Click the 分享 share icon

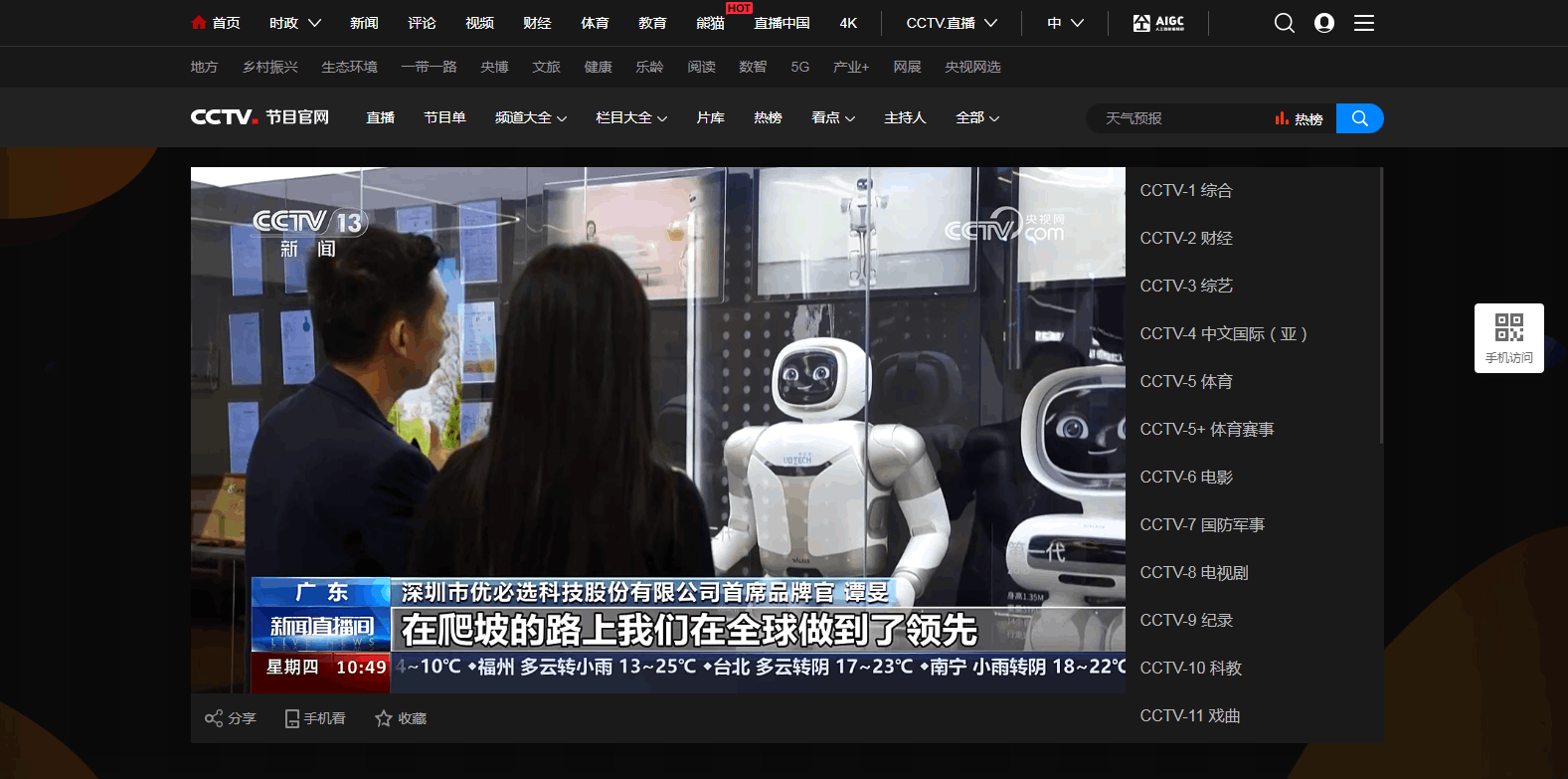click(x=213, y=718)
